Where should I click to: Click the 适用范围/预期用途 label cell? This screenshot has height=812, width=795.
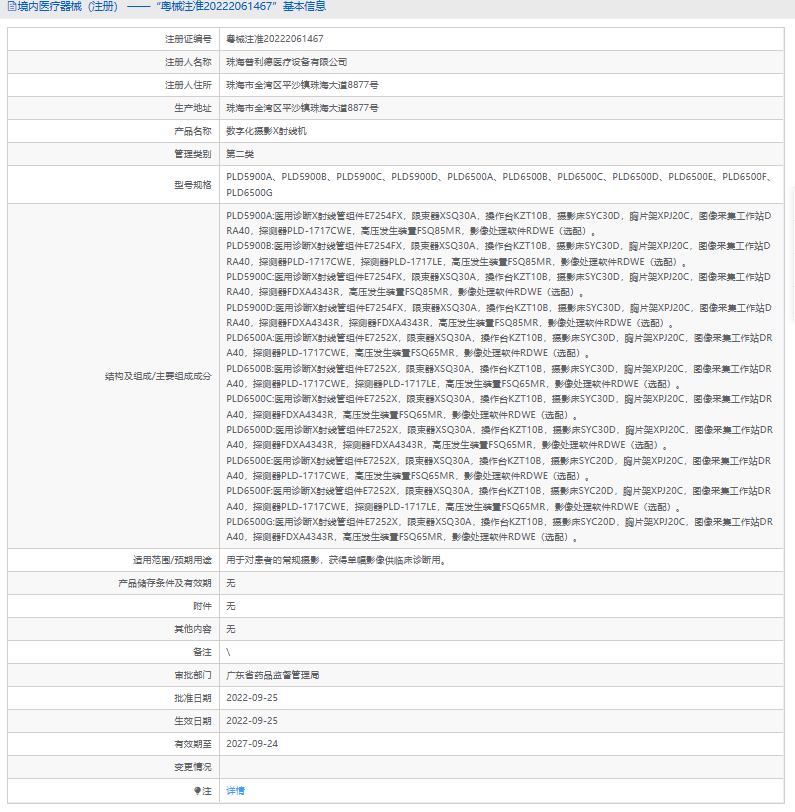pyautogui.click(x=114, y=560)
